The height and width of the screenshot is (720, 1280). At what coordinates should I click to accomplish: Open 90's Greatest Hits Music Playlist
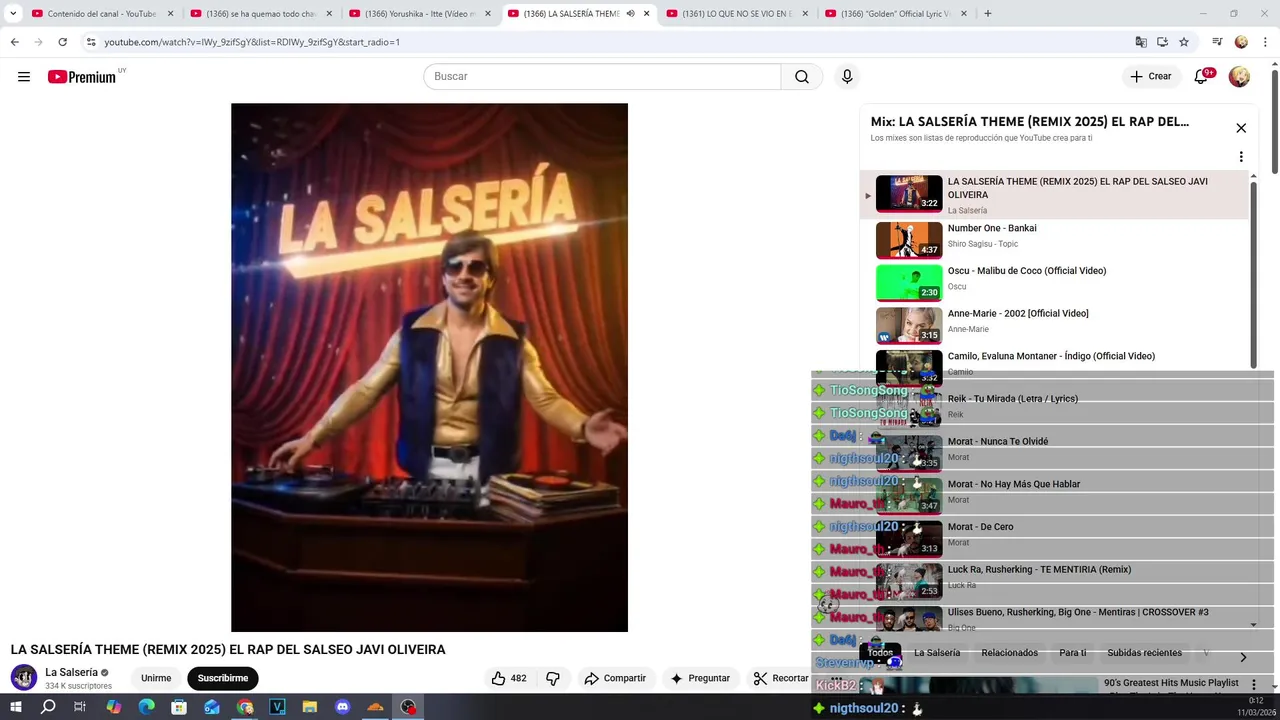(1171, 683)
